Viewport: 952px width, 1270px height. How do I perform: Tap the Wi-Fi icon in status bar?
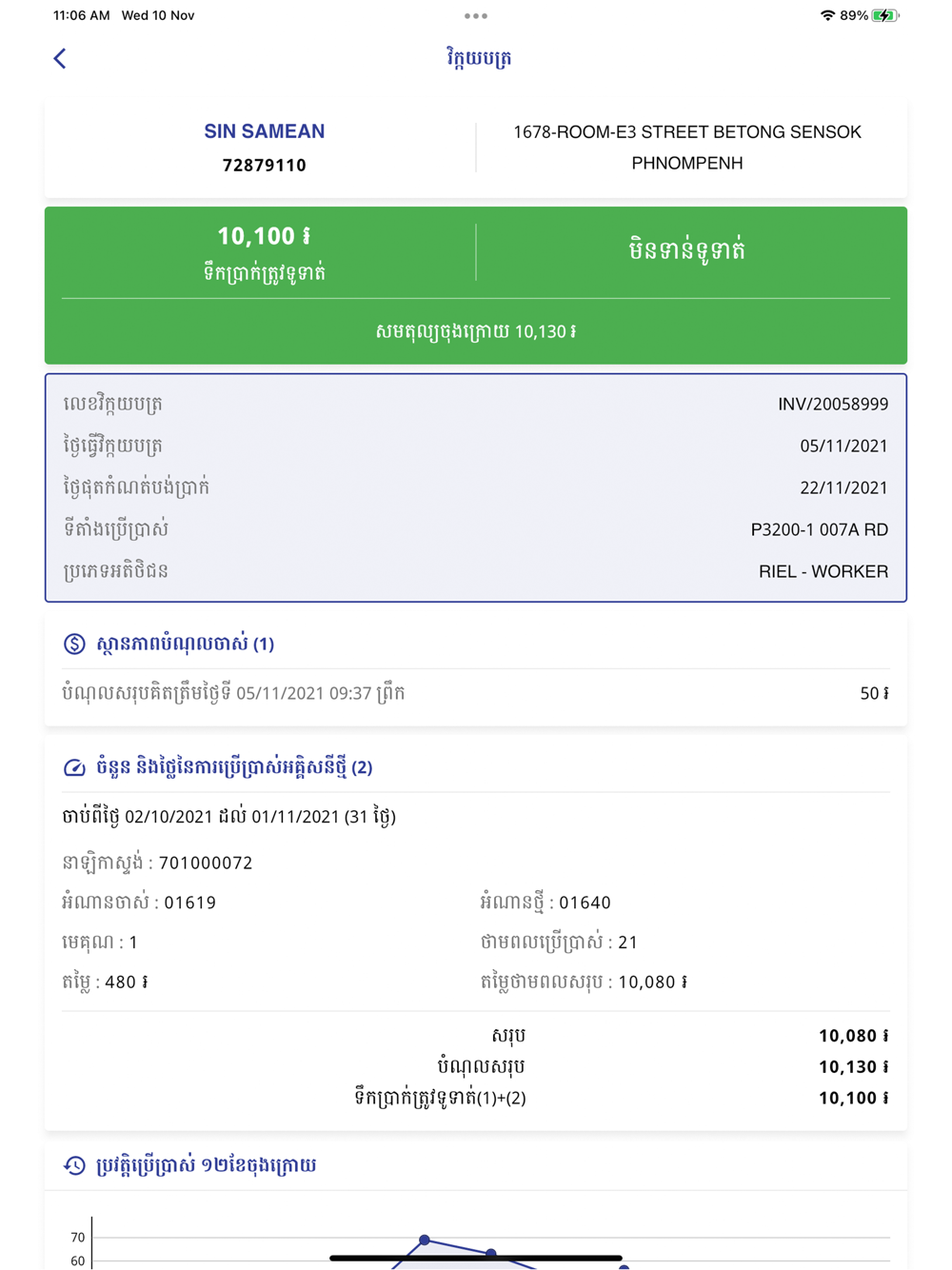827,15
